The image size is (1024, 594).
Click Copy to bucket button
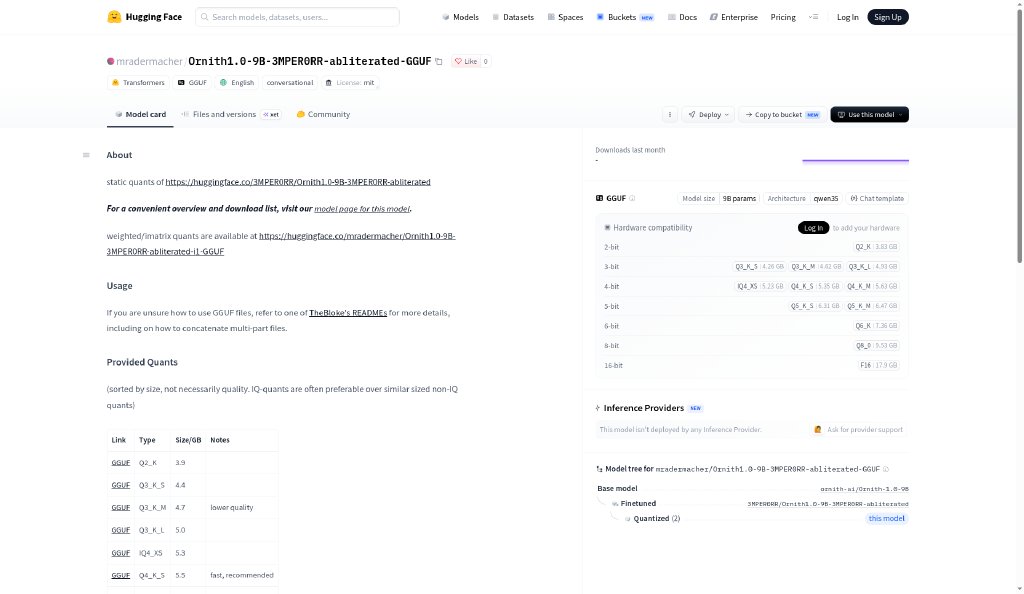[x=782, y=114]
